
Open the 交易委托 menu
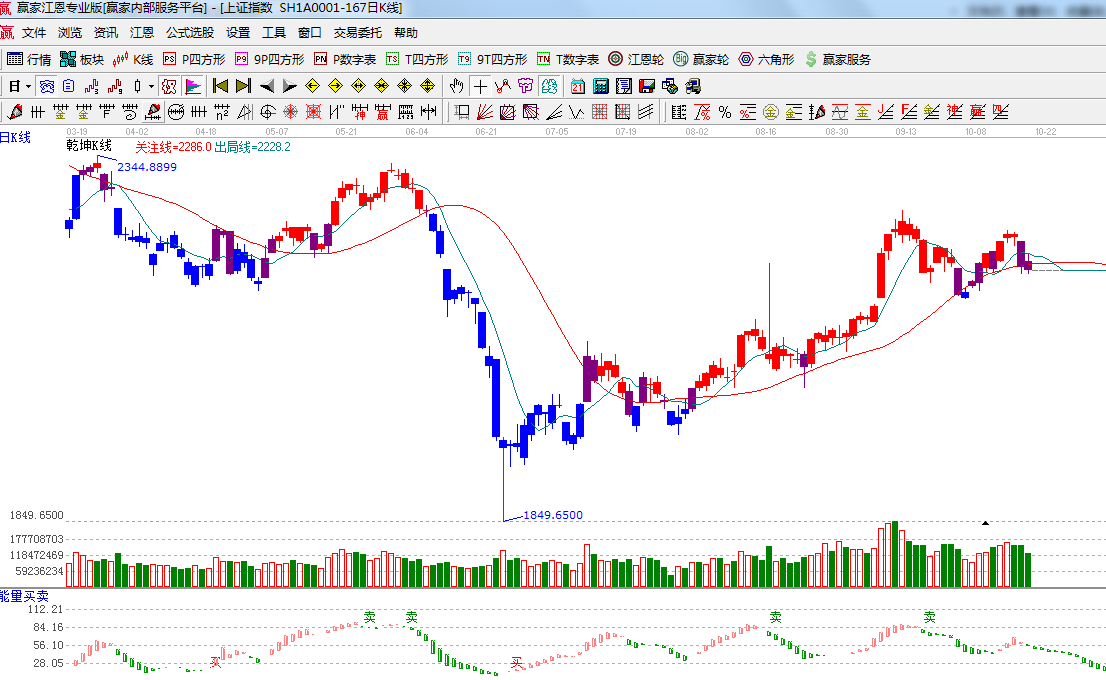pyautogui.click(x=357, y=32)
